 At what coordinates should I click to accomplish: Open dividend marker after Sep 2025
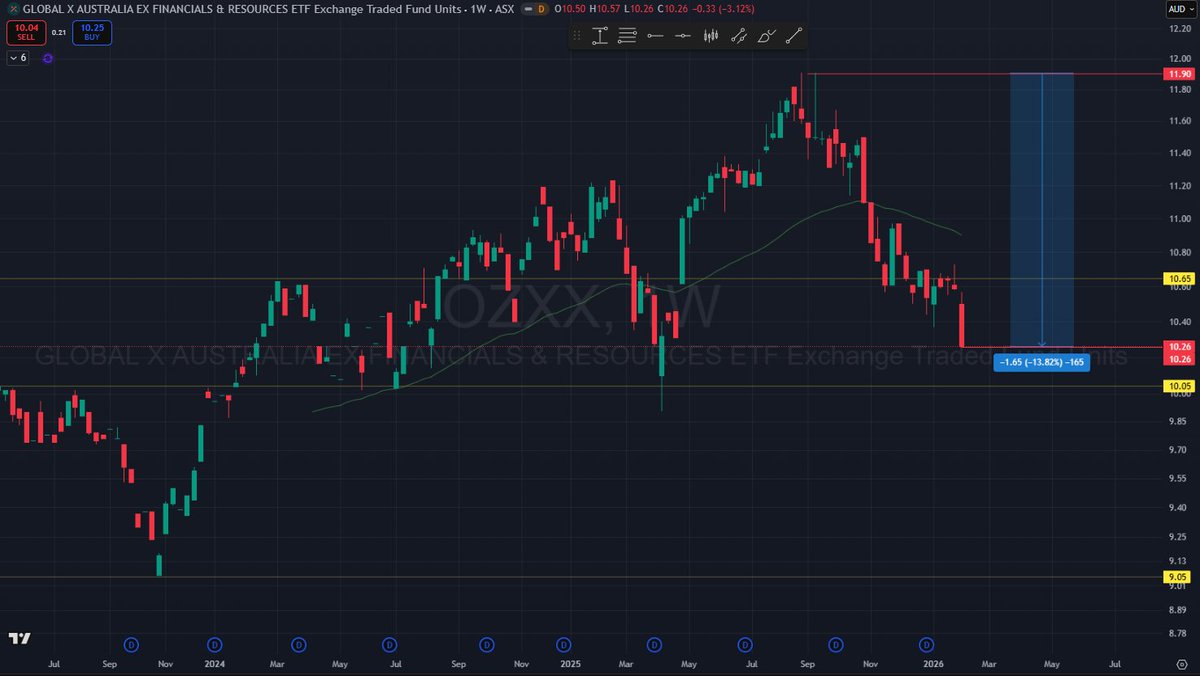pyautogui.click(x=836, y=643)
